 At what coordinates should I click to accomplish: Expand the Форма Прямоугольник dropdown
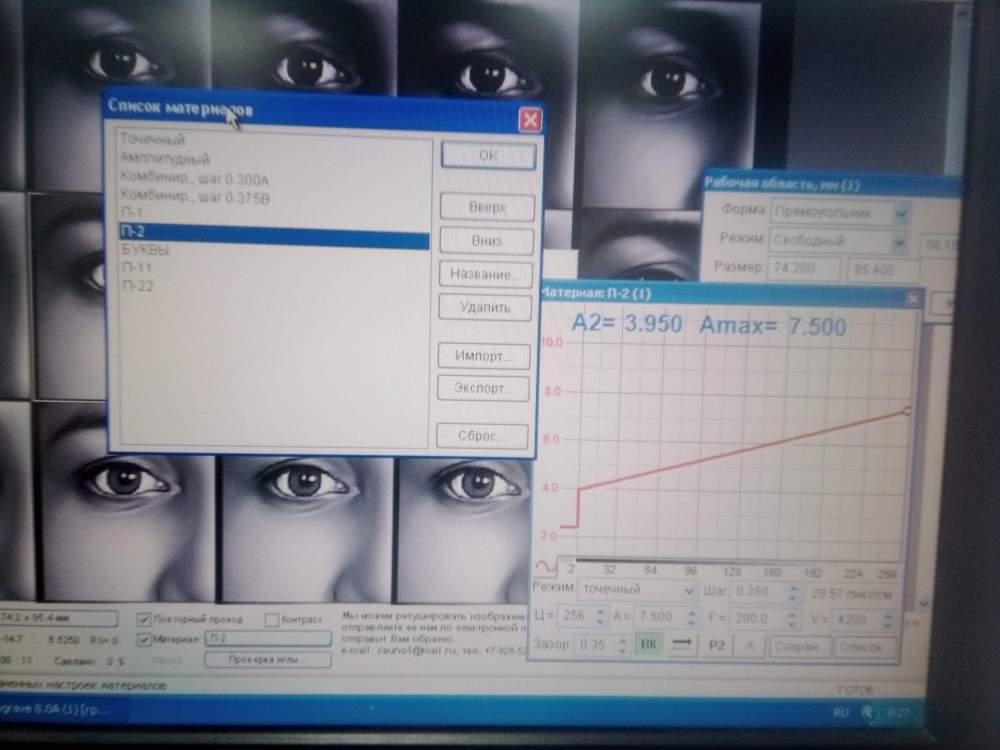point(901,213)
